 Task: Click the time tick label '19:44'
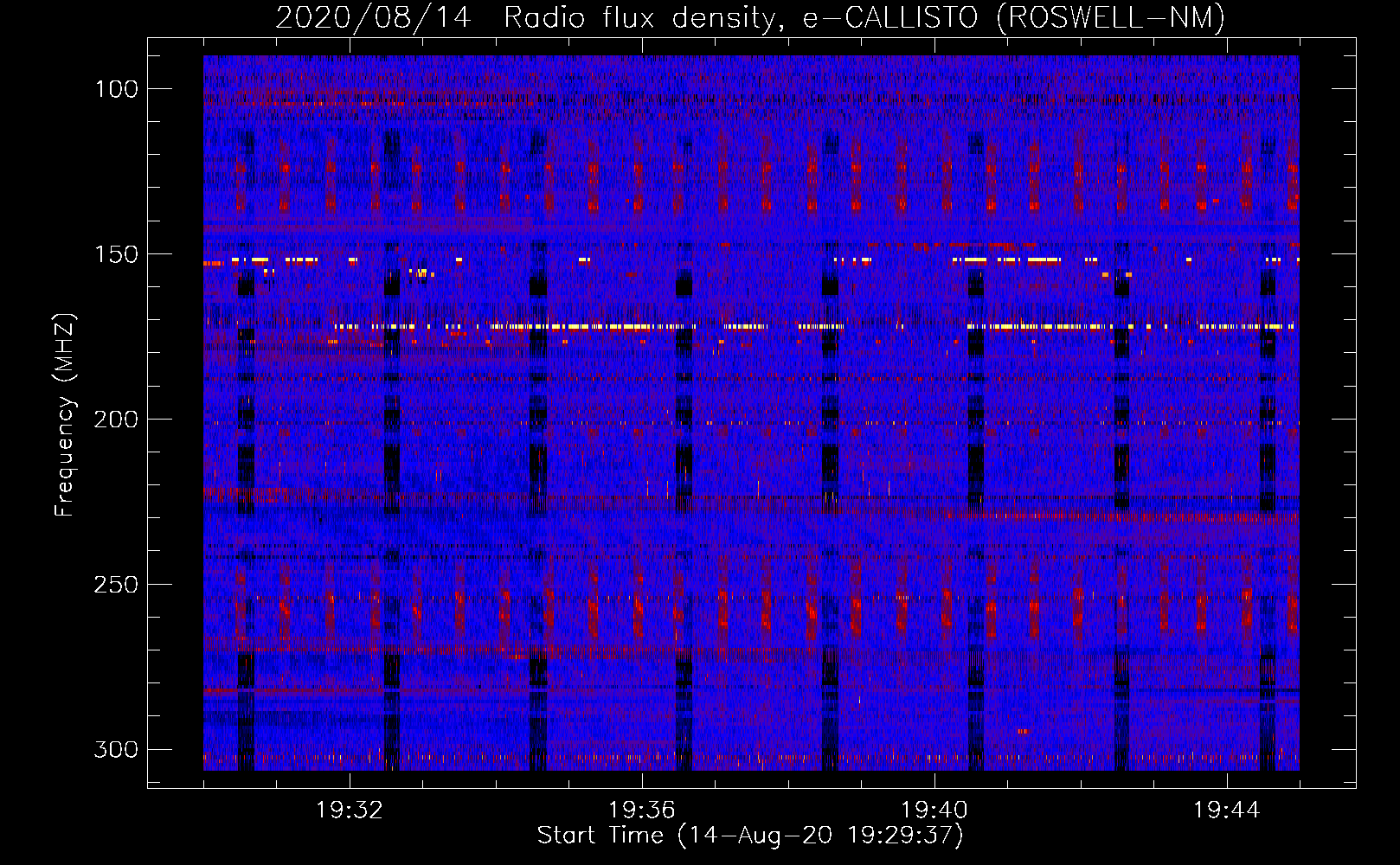1227,811
